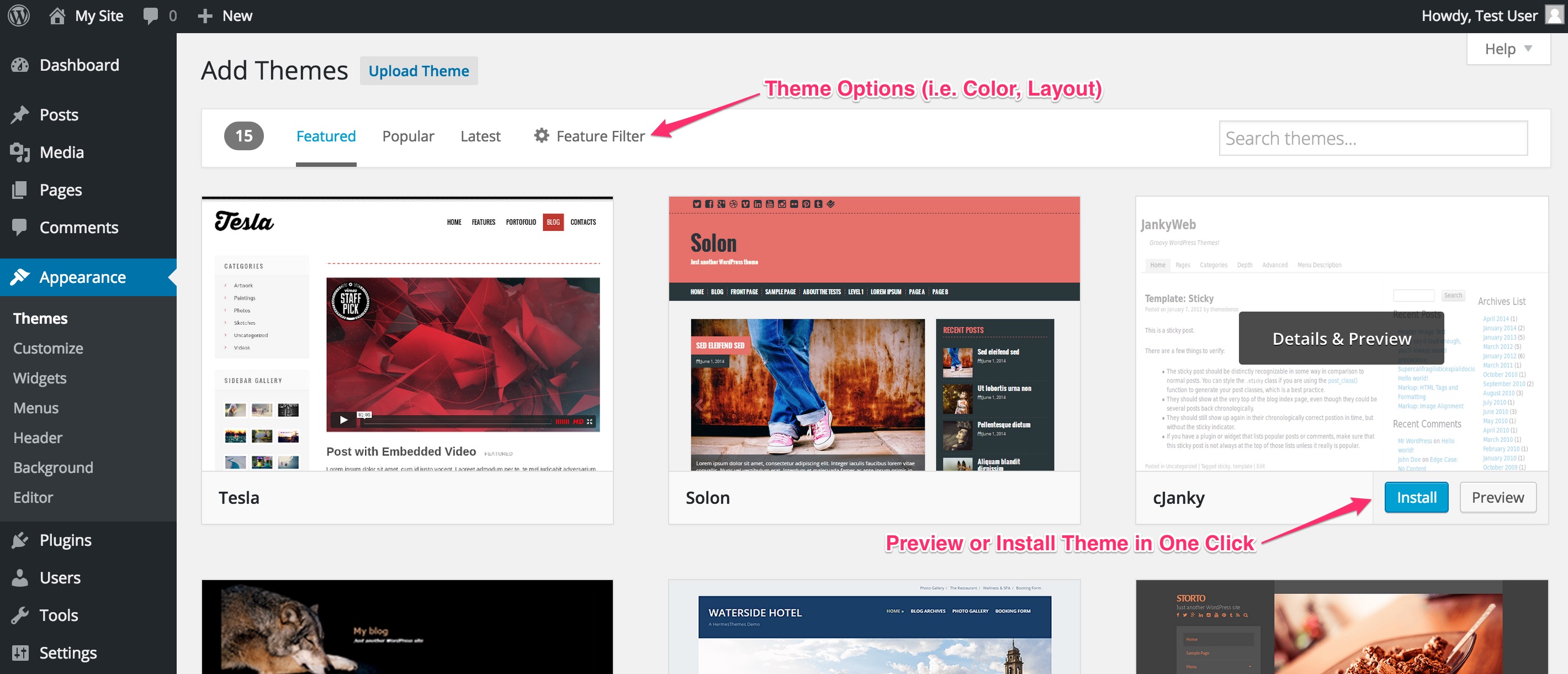Click the Solon theme screenshot
This screenshot has height=674, width=1568.
(874, 333)
